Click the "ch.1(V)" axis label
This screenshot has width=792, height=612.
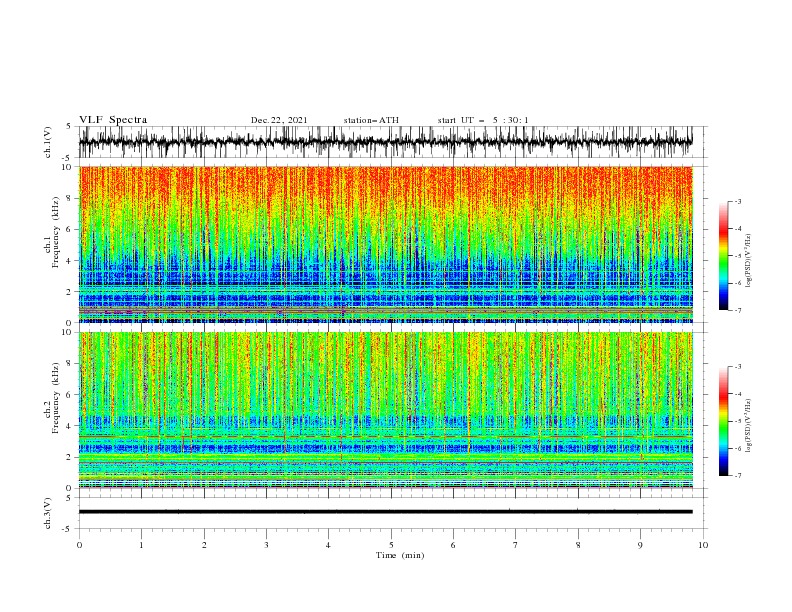coord(47,142)
